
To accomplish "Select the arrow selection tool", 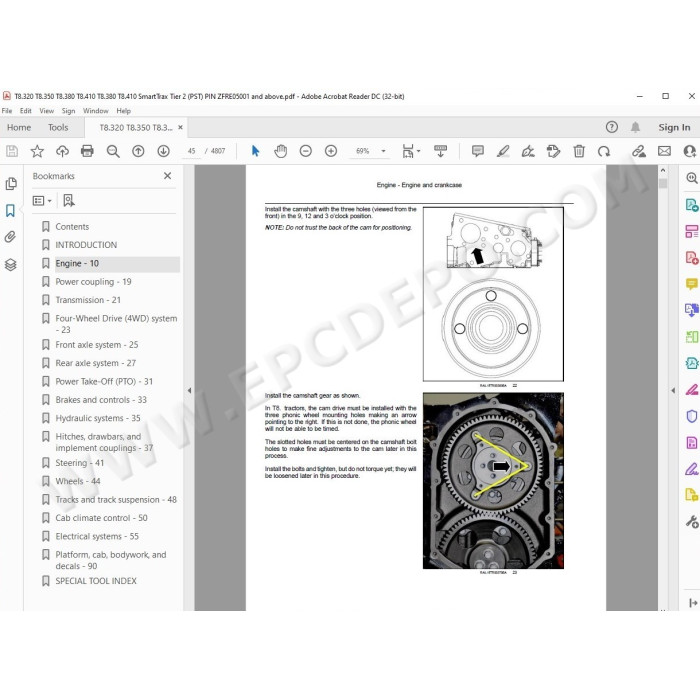I will coord(255,151).
